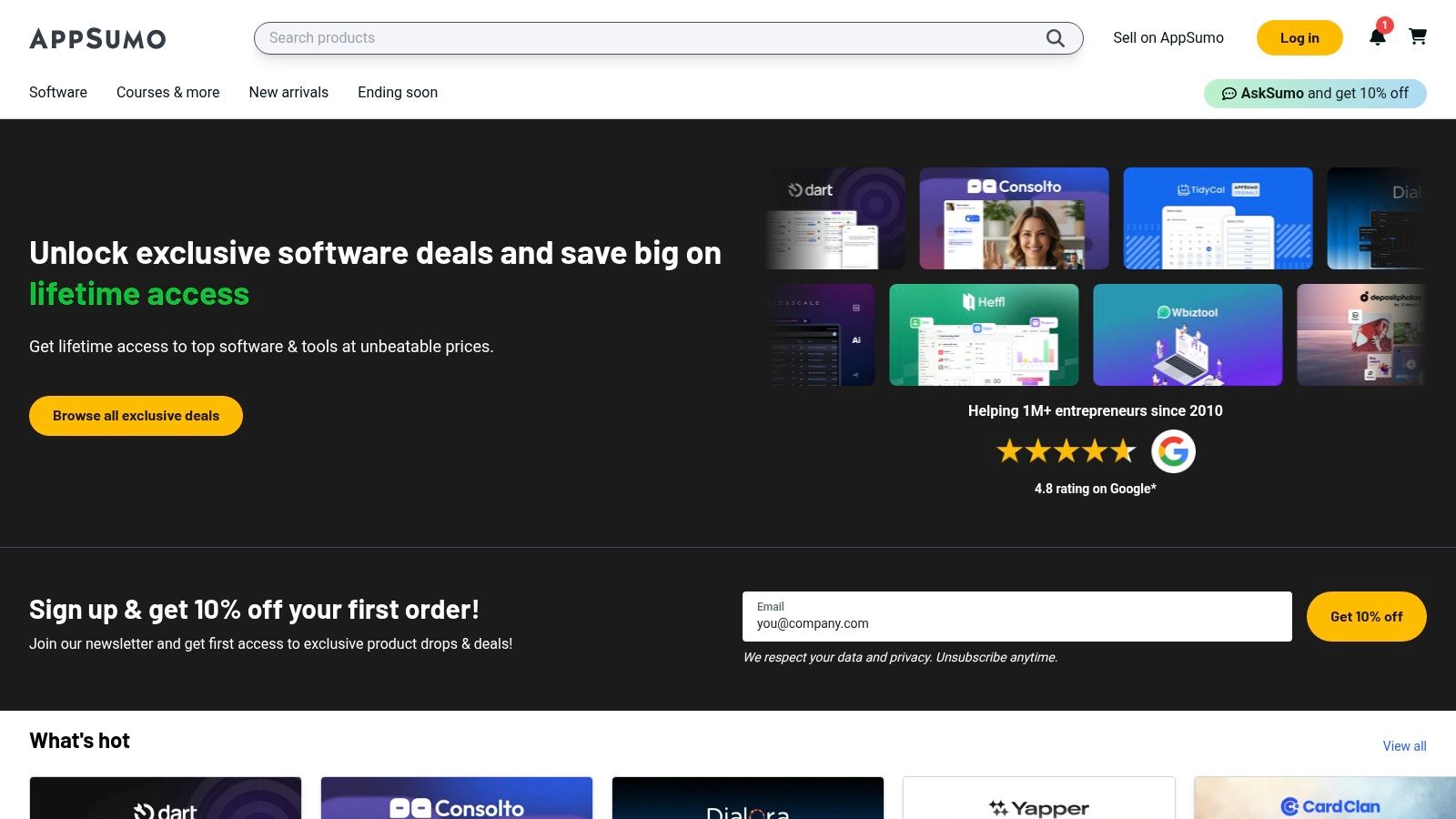1456x819 pixels.
Task: Open the Consolto deal thumbnail in hero
Action: pos(1014,218)
